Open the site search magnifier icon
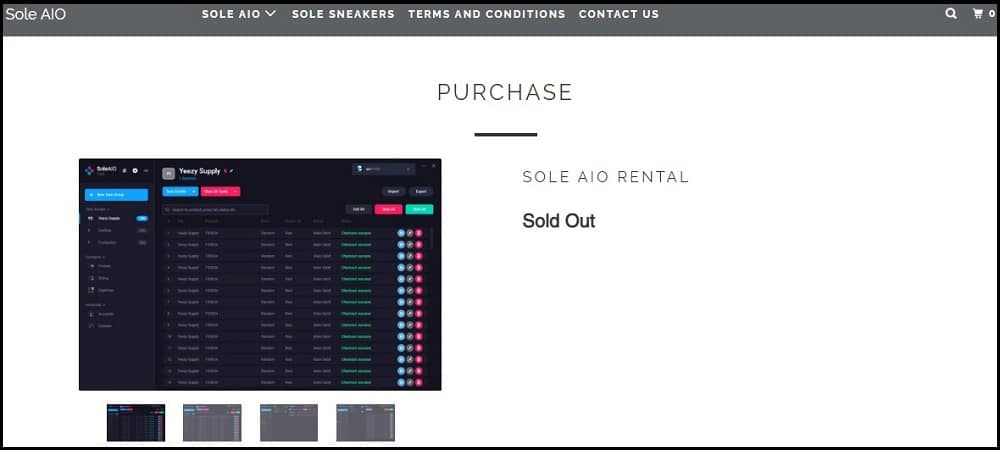 click(951, 13)
